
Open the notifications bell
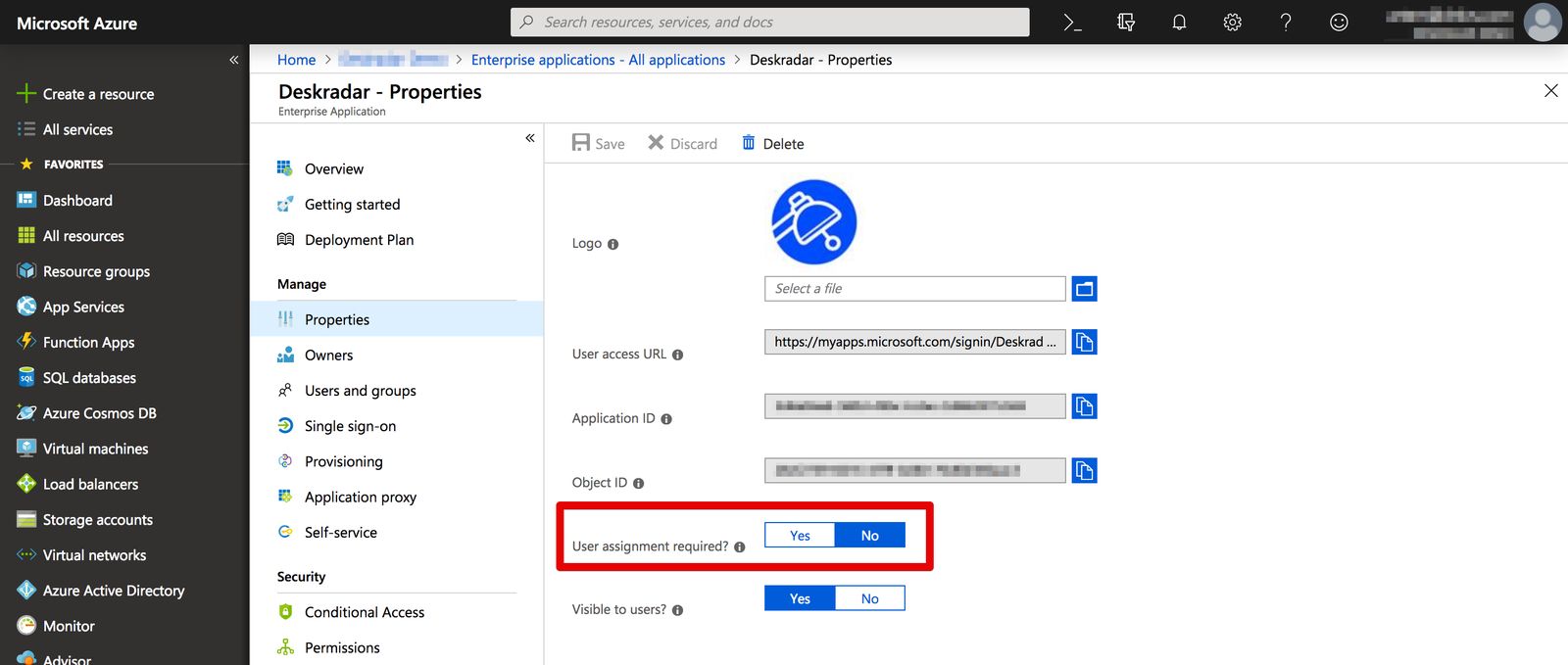[x=1179, y=23]
